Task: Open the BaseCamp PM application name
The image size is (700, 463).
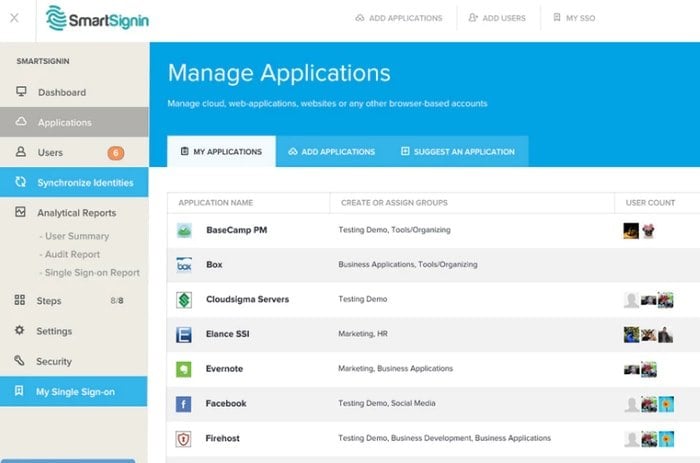Action: [x=237, y=230]
